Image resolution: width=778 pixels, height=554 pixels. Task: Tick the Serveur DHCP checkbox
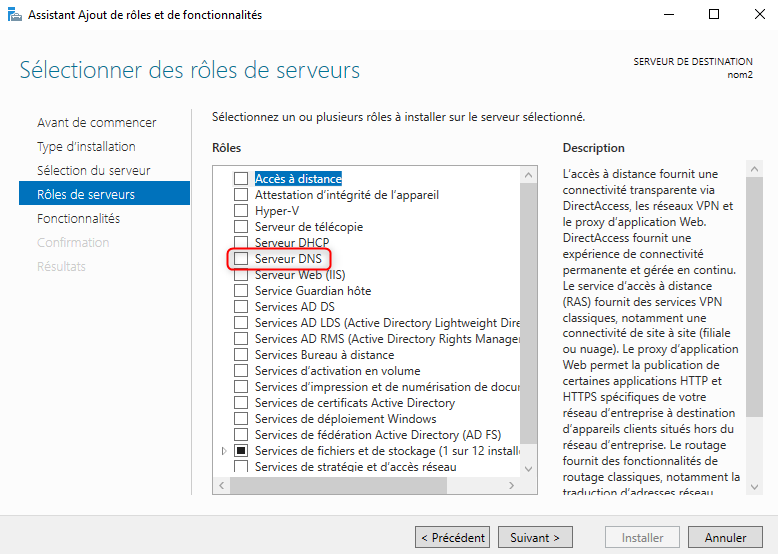241,243
